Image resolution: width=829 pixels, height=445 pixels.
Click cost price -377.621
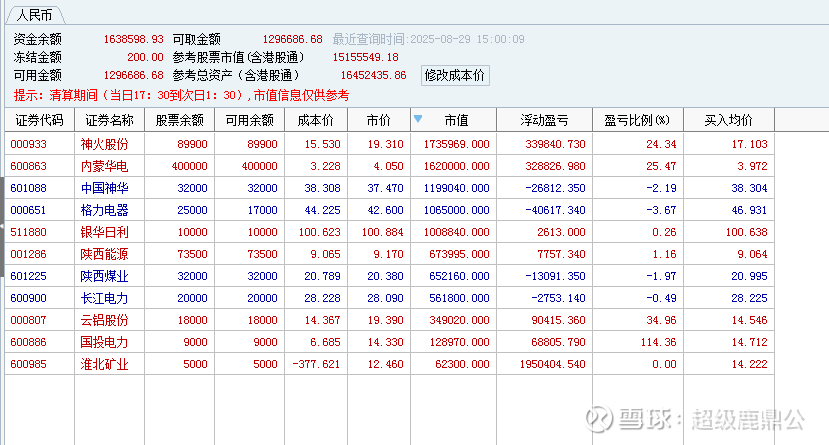tap(316, 364)
